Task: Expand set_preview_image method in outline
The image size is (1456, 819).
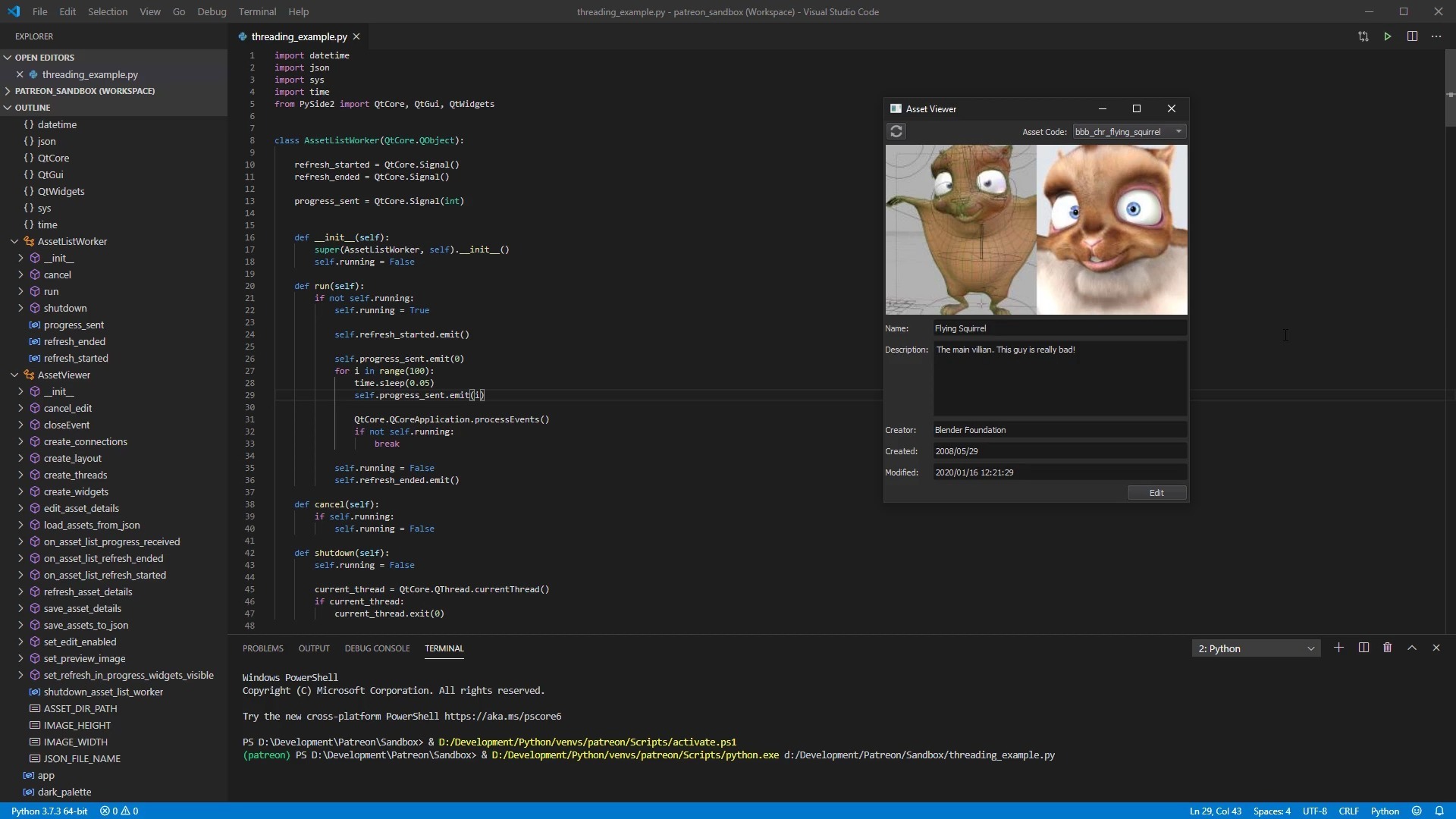Action: [x=20, y=658]
